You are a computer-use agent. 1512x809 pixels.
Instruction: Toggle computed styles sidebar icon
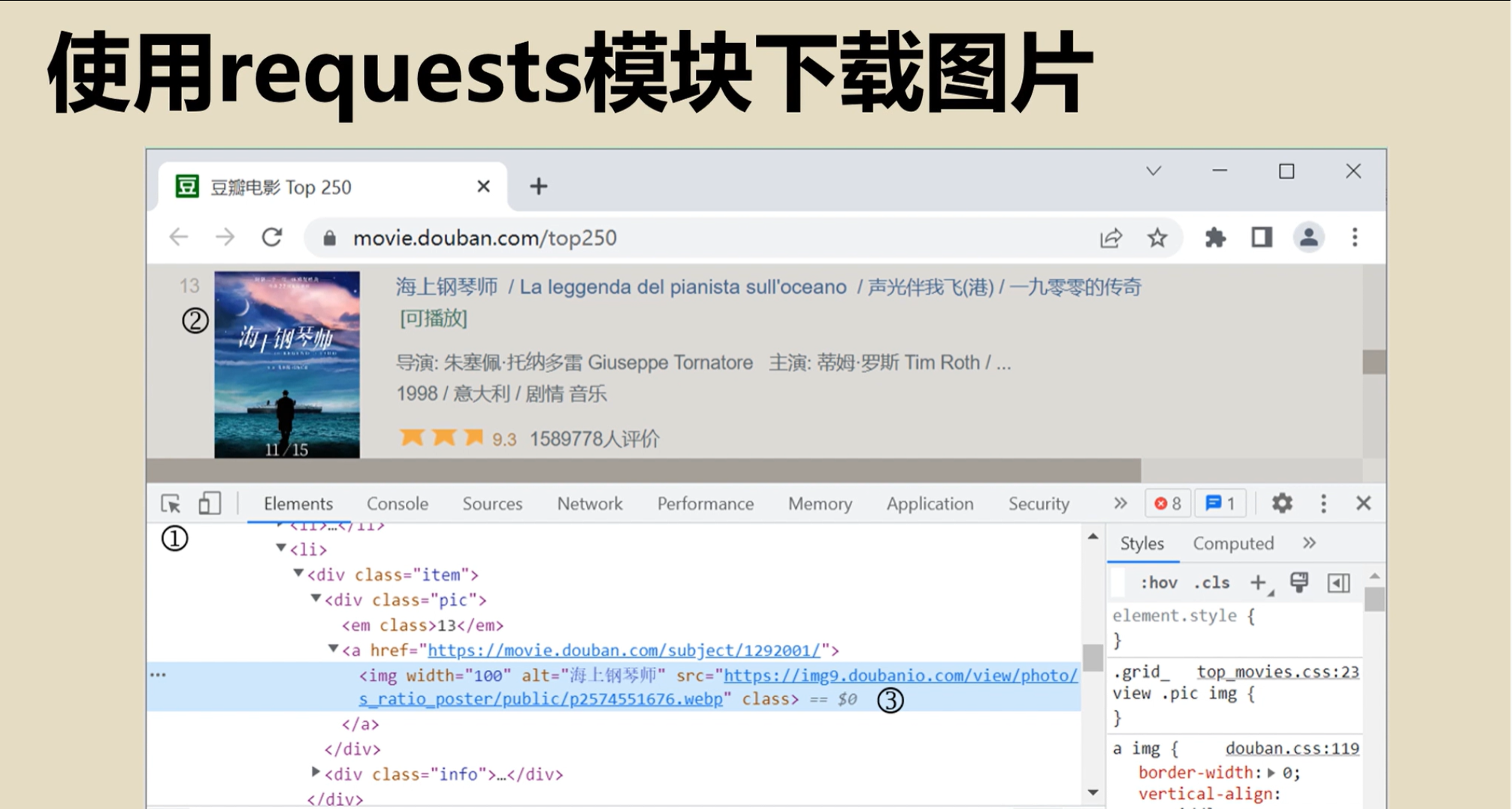point(1338,583)
